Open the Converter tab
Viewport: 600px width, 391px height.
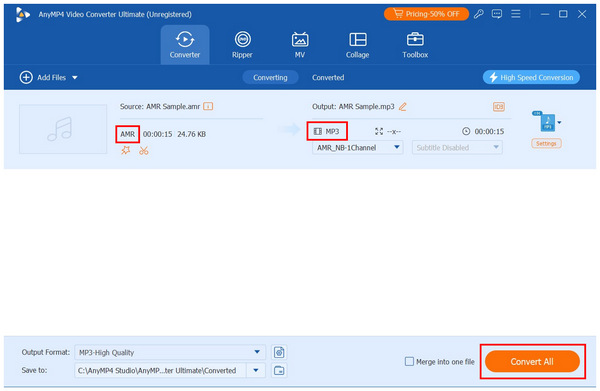coord(185,45)
